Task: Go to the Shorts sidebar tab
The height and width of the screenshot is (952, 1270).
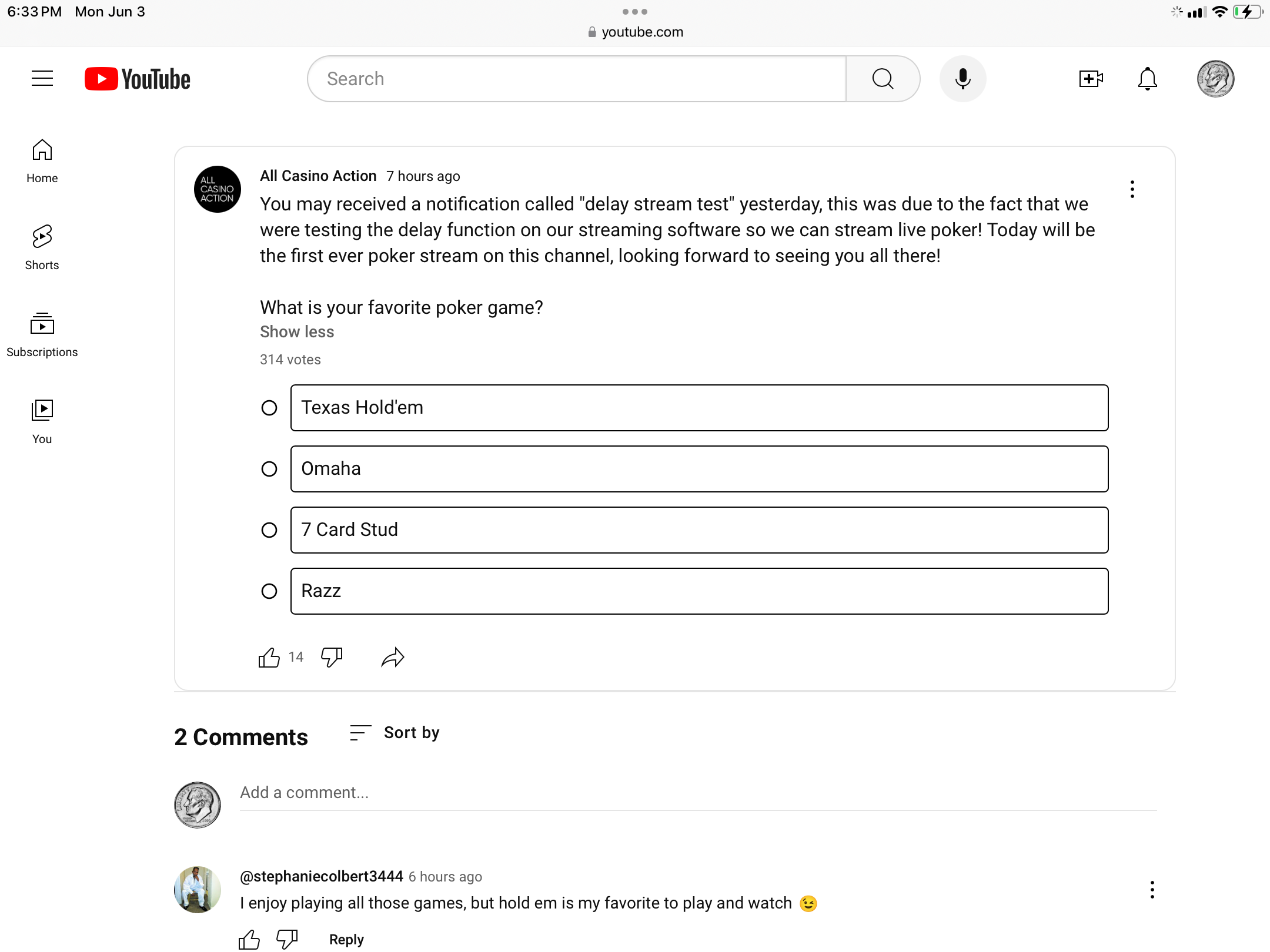Action: (x=42, y=247)
